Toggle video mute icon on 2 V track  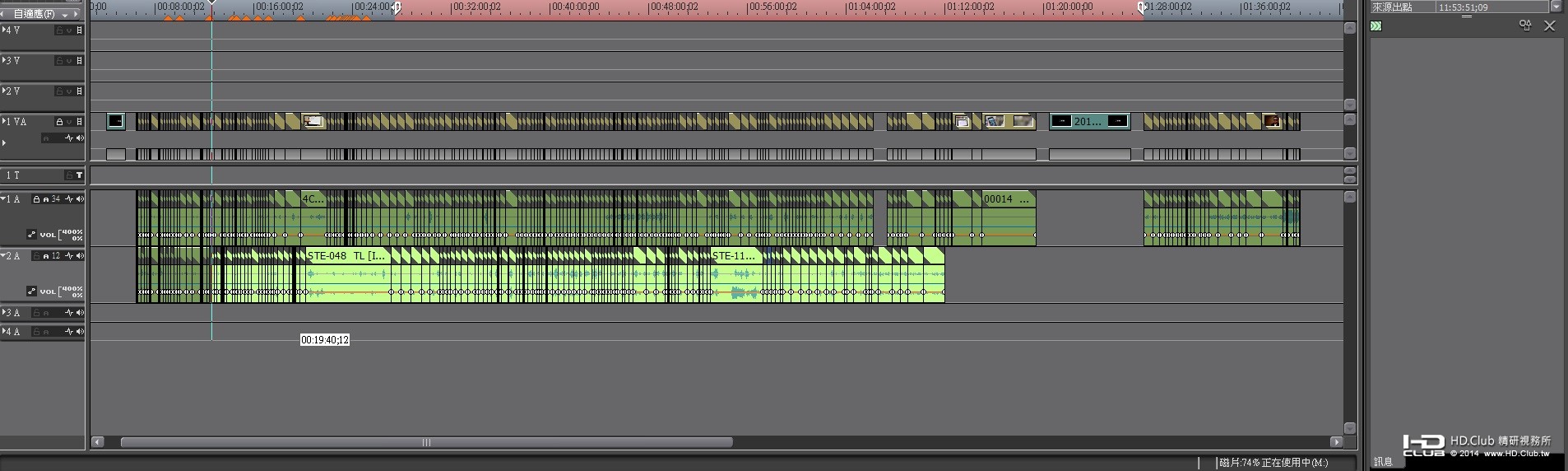click(x=79, y=91)
